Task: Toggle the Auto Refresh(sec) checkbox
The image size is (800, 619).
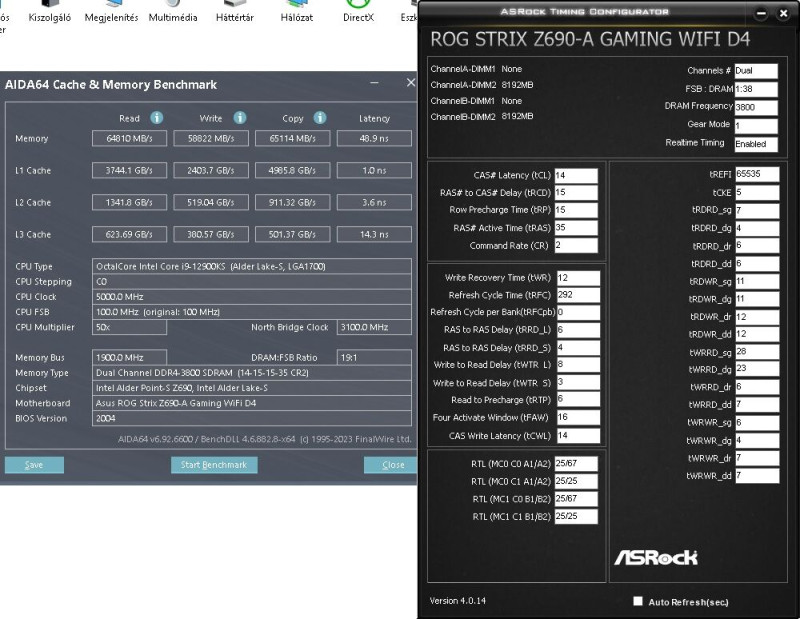Action: click(x=638, y=601)
